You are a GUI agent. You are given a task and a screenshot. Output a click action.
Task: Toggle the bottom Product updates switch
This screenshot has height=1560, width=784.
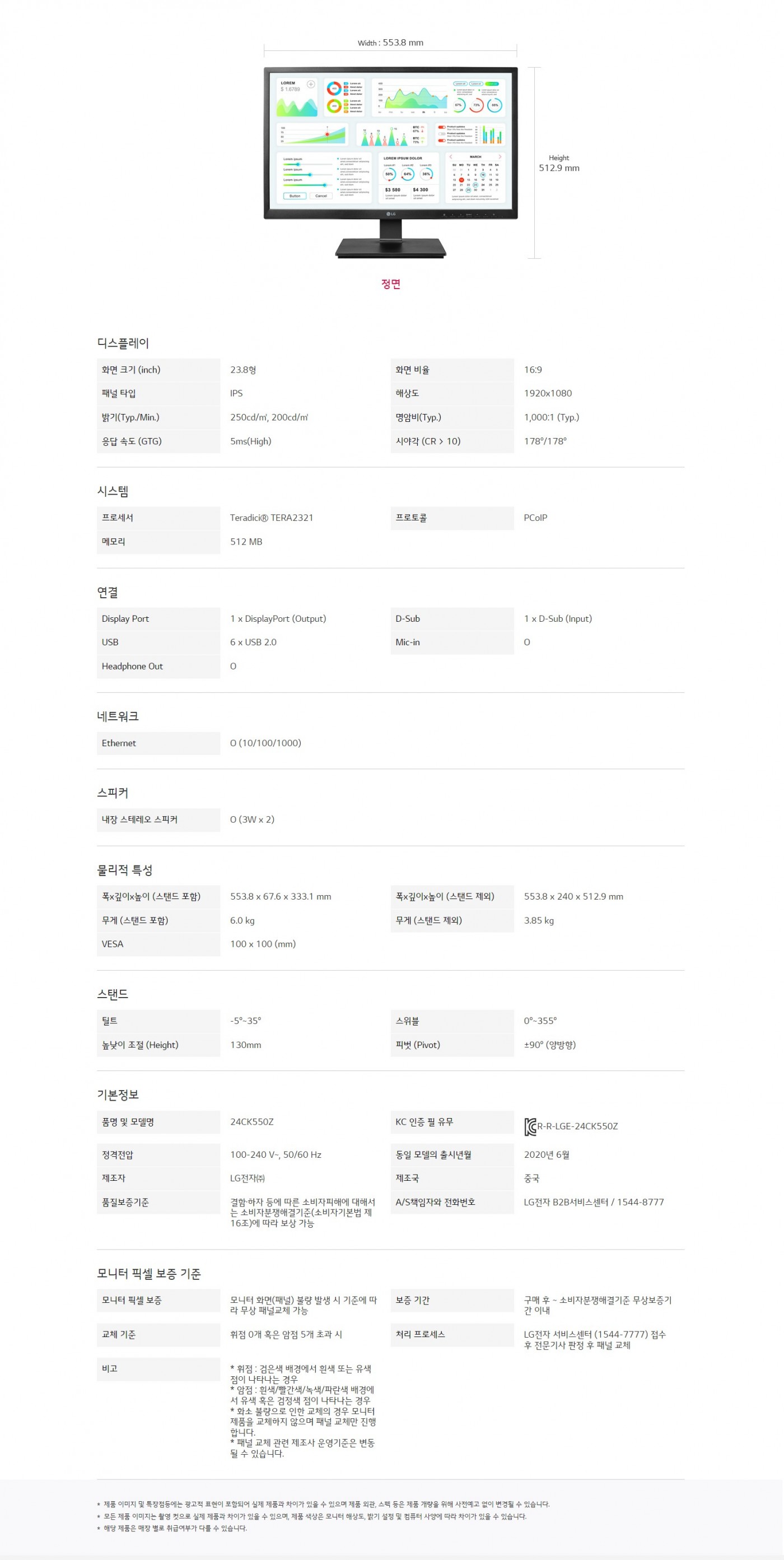point(441,141)
